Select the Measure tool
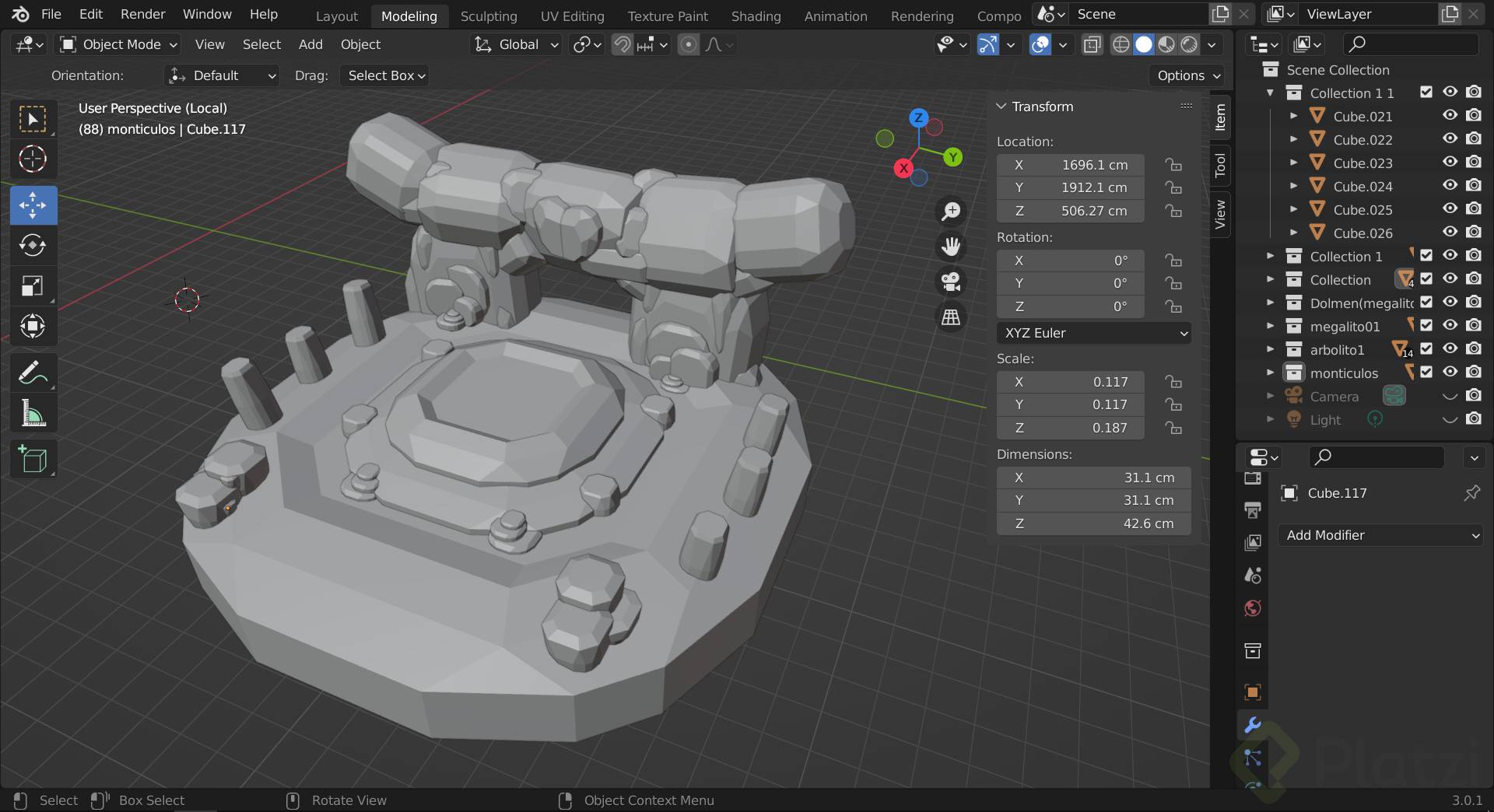The image size is (1494, 812). tap(33, 414)
